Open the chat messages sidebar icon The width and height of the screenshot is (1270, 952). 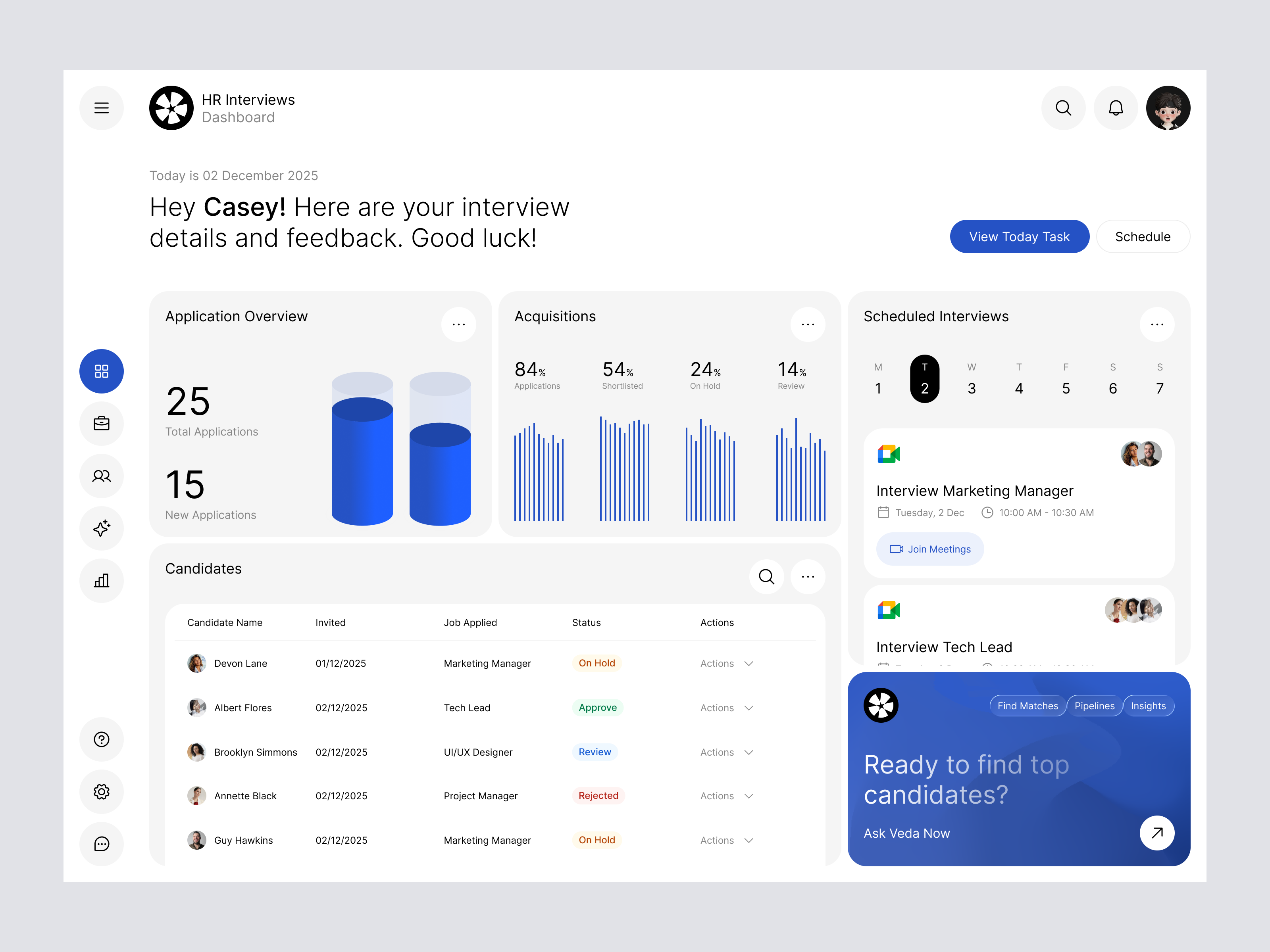[102, 844]
